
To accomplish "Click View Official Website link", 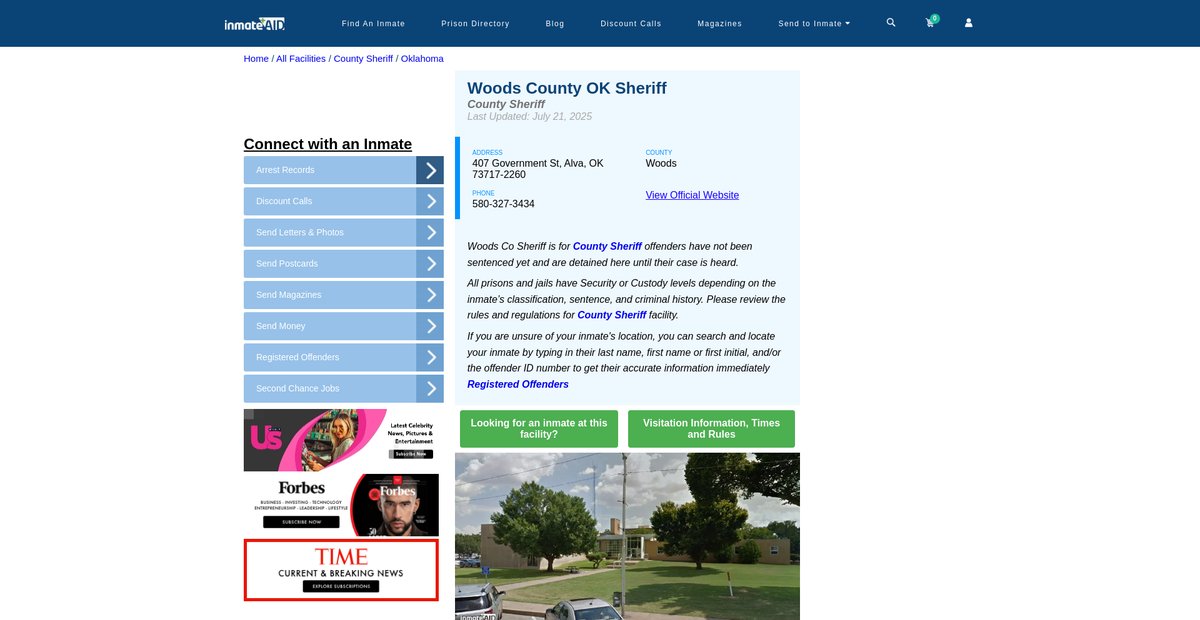I will 692,195.
